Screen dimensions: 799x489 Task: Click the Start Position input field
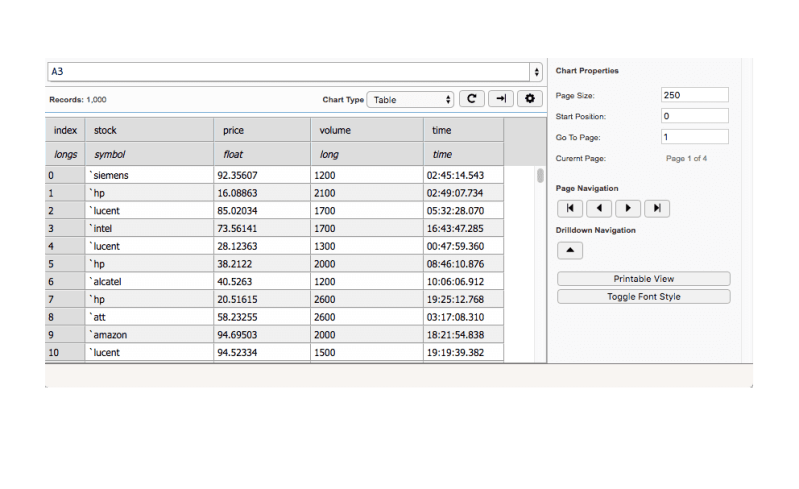695,116
